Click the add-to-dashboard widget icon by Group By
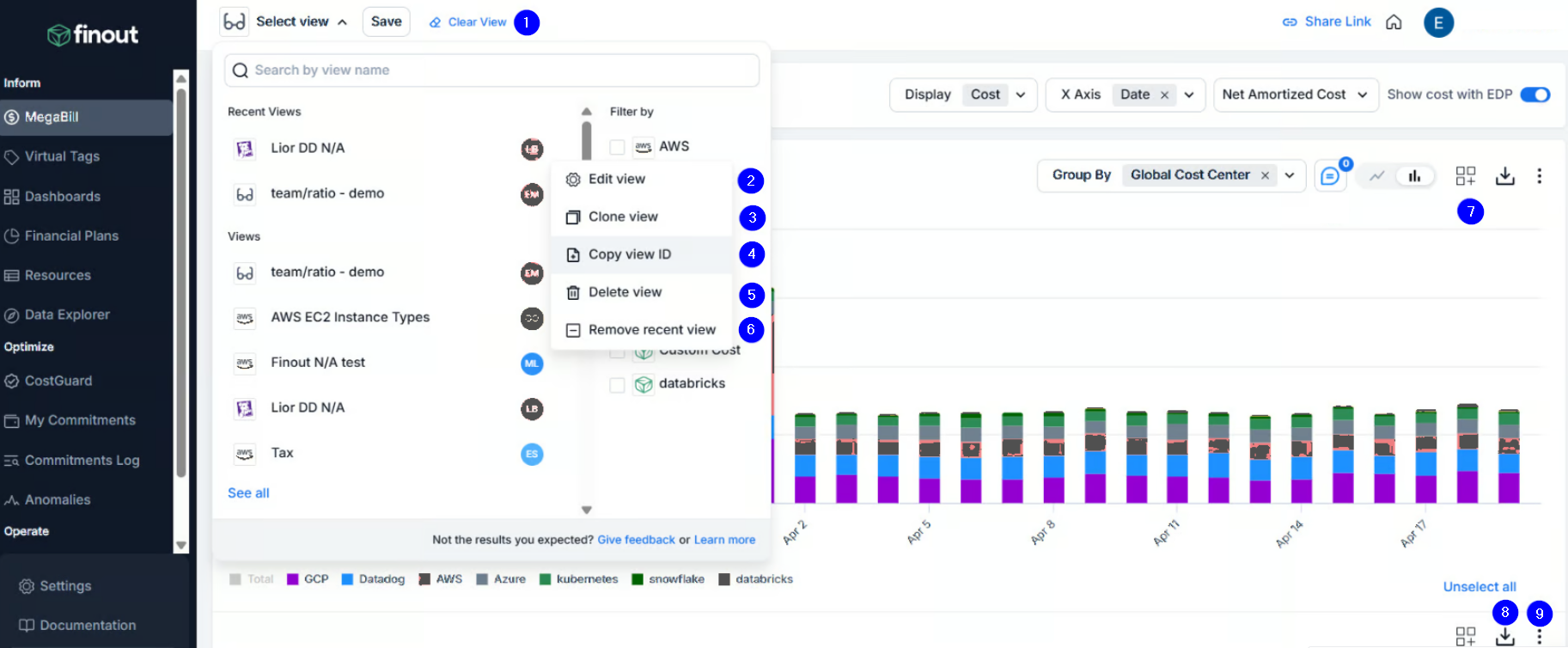The image size is (1568, 648). point(1466,176)
